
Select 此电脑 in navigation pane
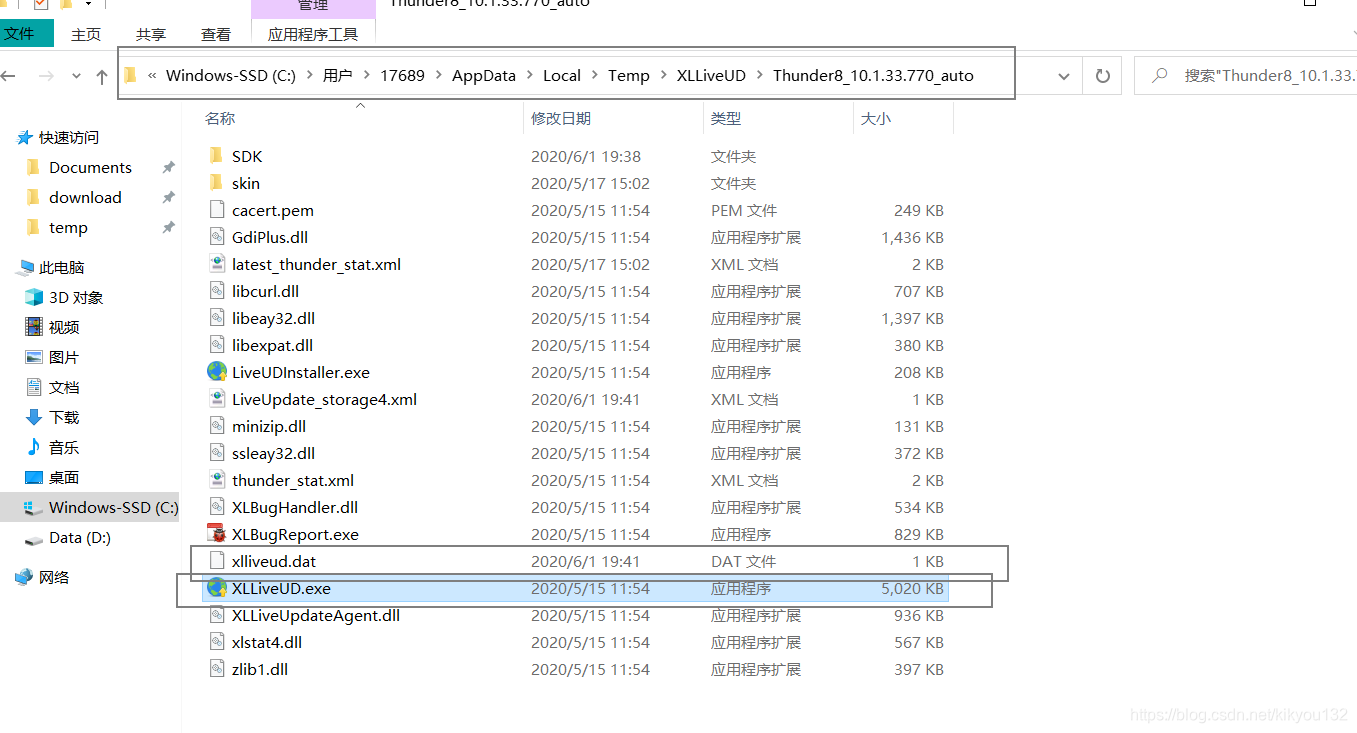click(61, 267)
